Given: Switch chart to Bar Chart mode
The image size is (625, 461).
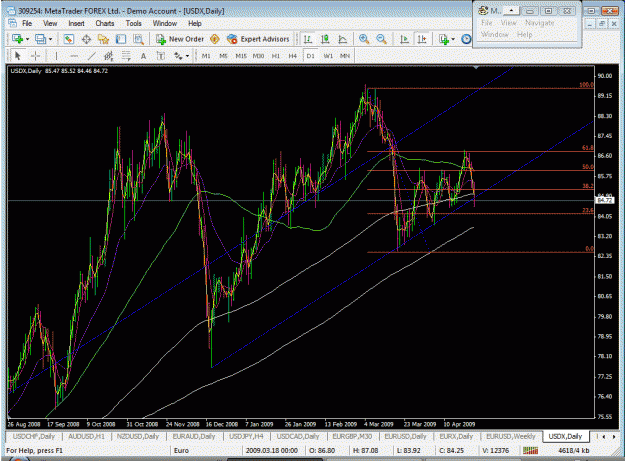Looking at the screenshot, I should (x=307, y=39).
